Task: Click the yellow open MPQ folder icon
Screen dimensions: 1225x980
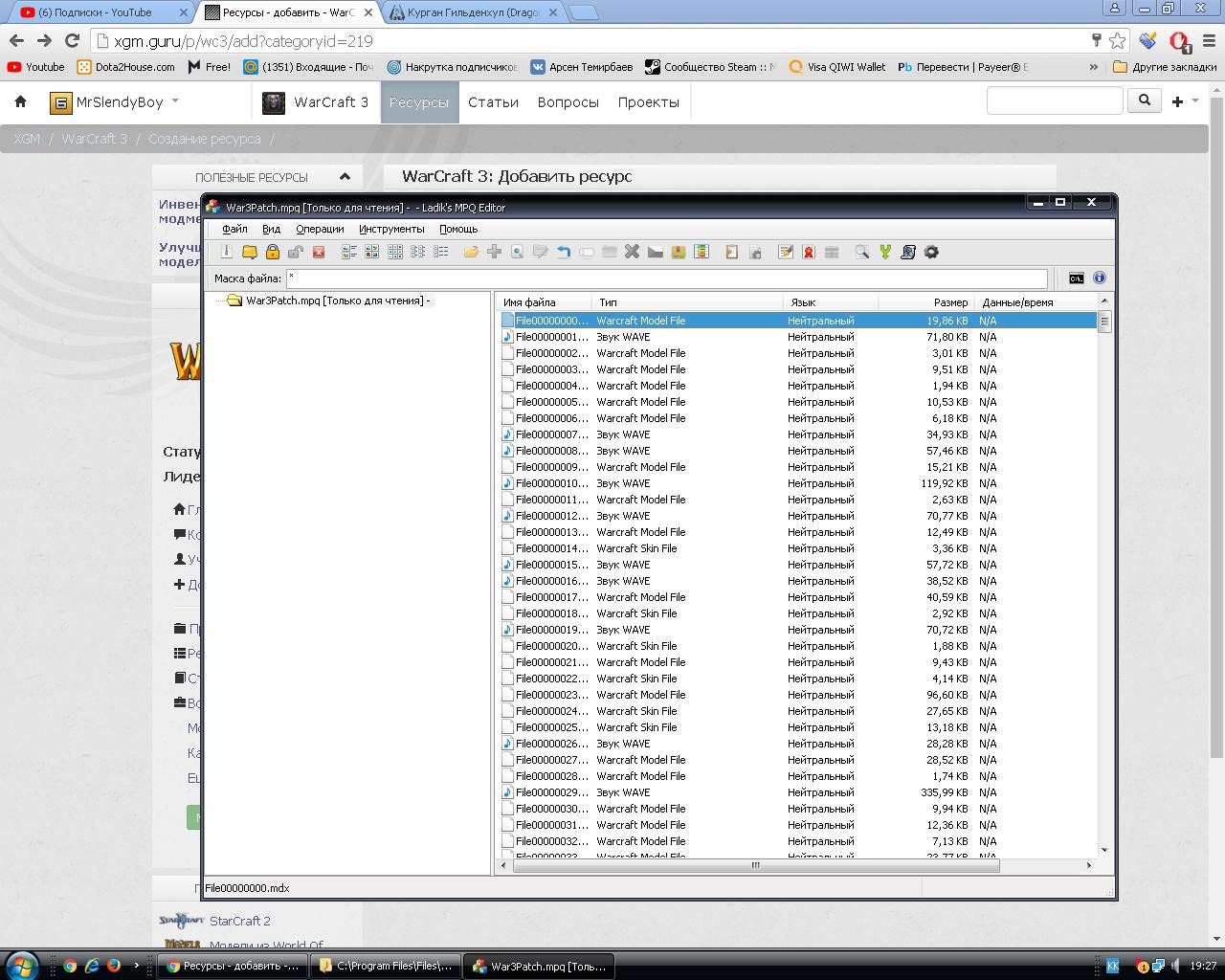Action: tap(250, 252)
